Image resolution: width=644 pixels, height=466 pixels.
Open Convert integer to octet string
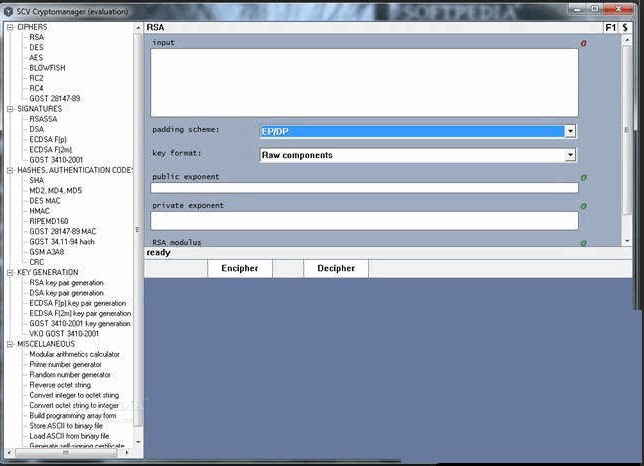[74, 396]
